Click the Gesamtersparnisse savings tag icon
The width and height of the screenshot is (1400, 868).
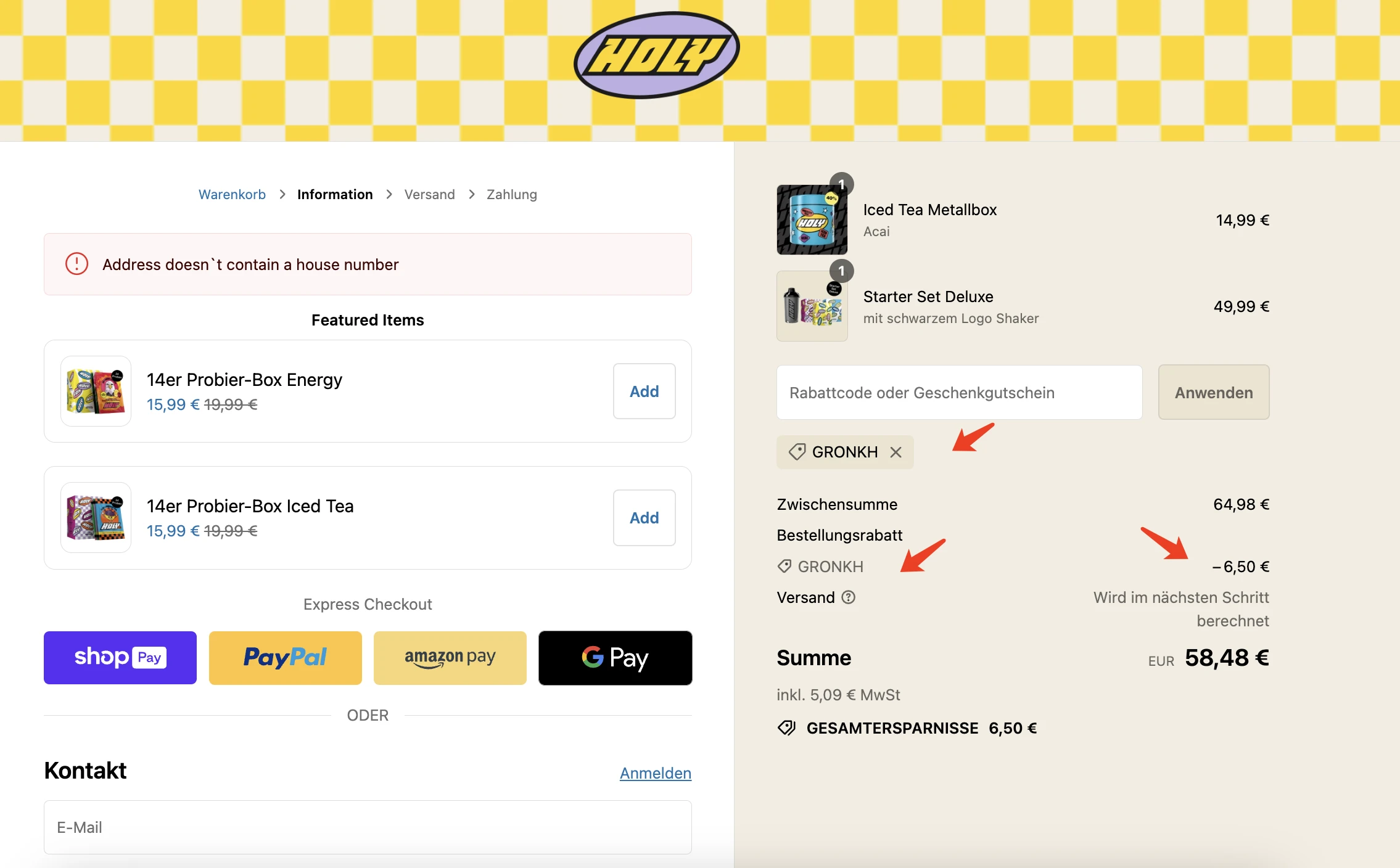pyautogui.click(x=787, y=728)
